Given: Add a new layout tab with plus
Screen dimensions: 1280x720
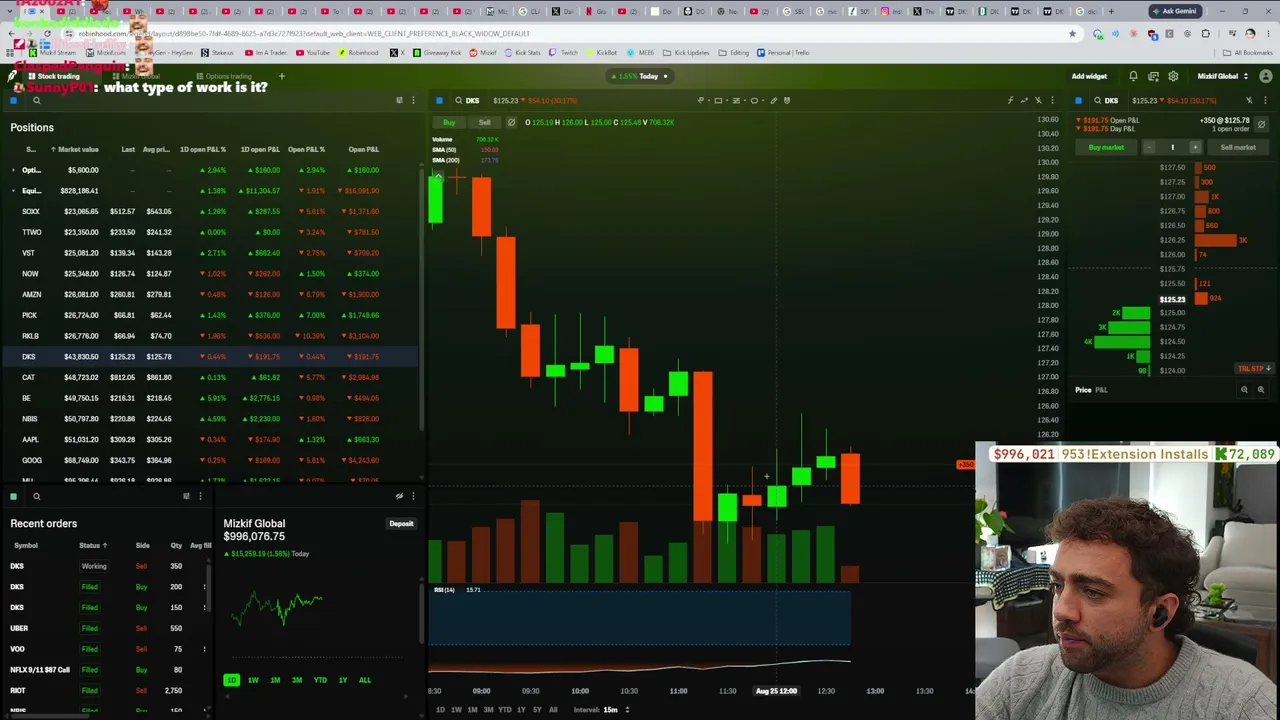Looking at the screenshot, I should (x=281, y=76).
